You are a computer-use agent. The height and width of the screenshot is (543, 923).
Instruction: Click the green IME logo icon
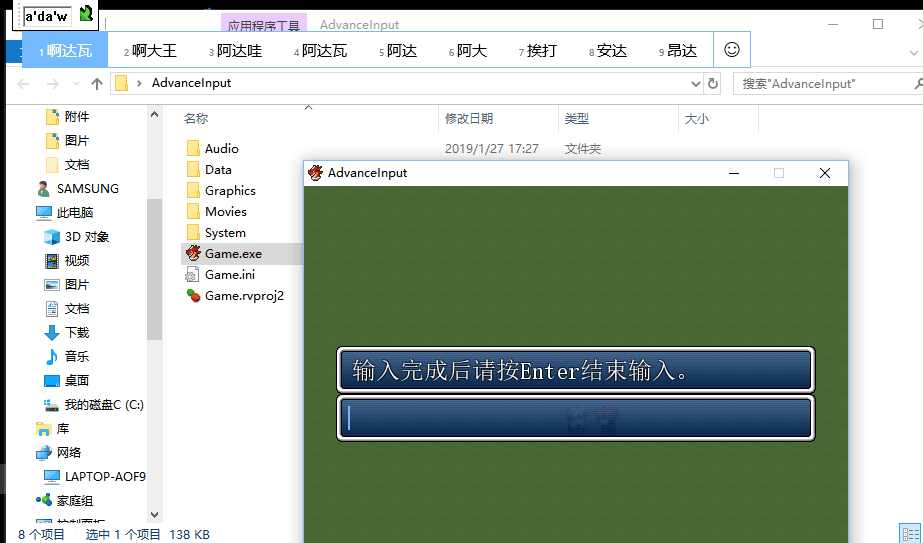click(86, 14)
